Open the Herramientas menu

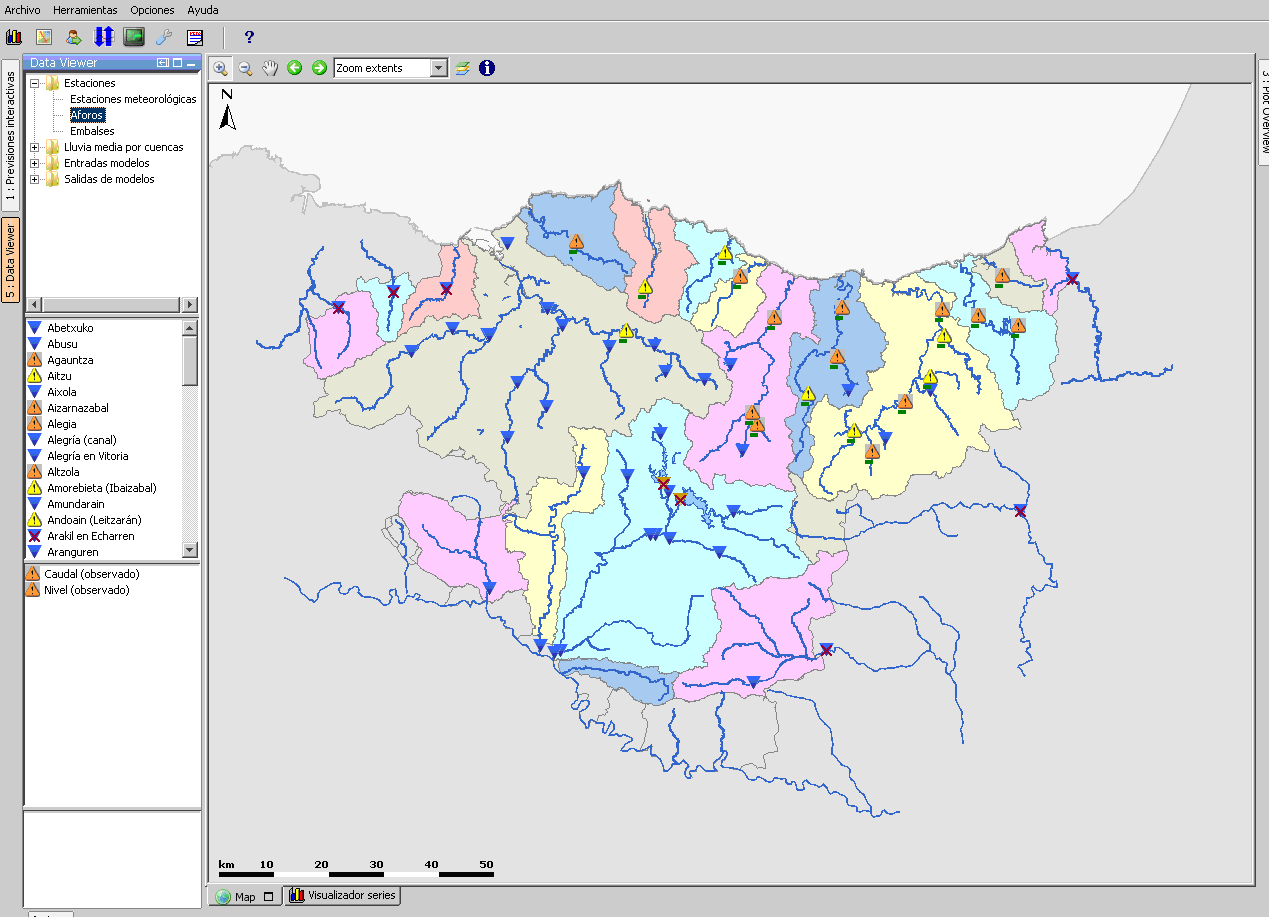(85, 10)
